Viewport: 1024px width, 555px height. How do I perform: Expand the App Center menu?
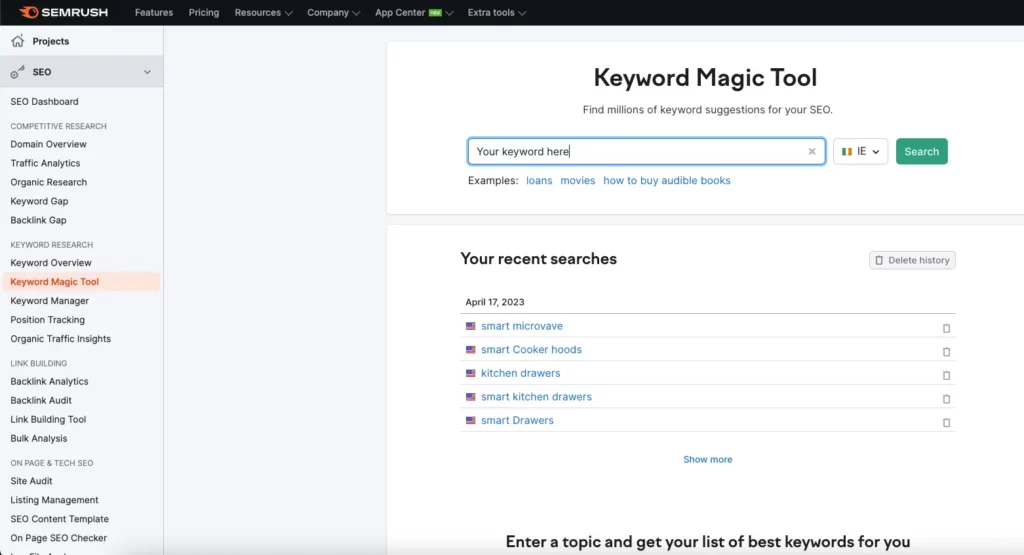[x=414, y=12]
